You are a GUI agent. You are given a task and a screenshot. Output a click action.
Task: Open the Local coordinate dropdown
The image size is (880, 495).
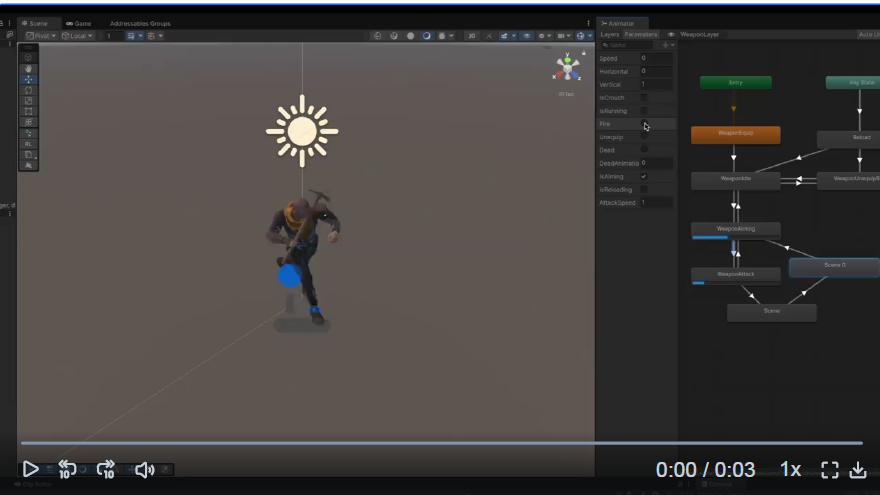pos(77,36)
